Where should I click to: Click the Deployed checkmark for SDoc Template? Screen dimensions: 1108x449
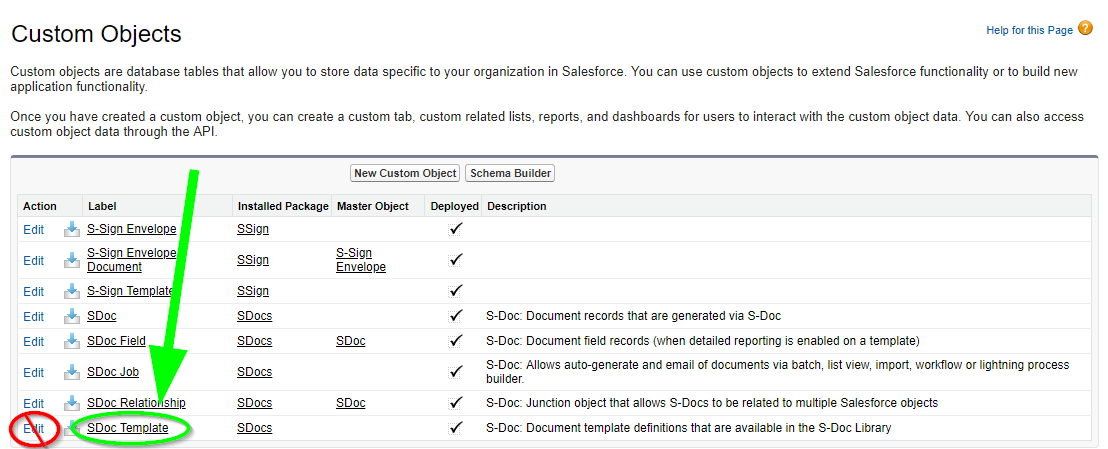click(456, 427)
